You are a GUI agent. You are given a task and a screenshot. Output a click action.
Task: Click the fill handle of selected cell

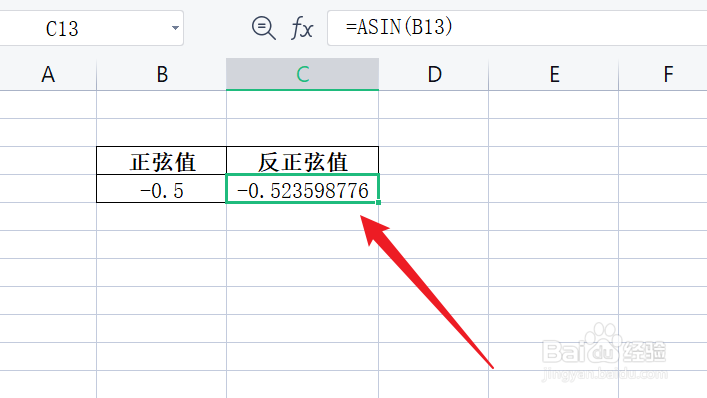pos(378,202)
